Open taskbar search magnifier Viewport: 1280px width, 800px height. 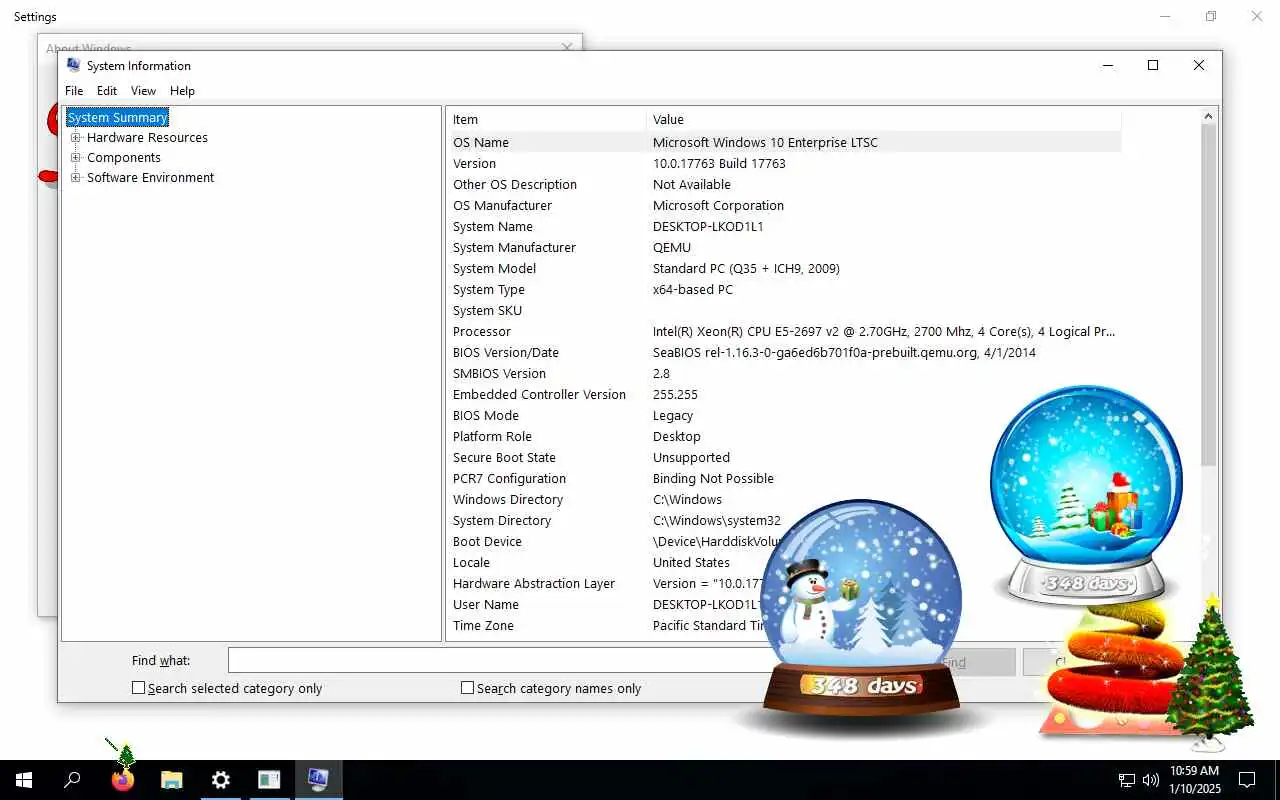72,780
